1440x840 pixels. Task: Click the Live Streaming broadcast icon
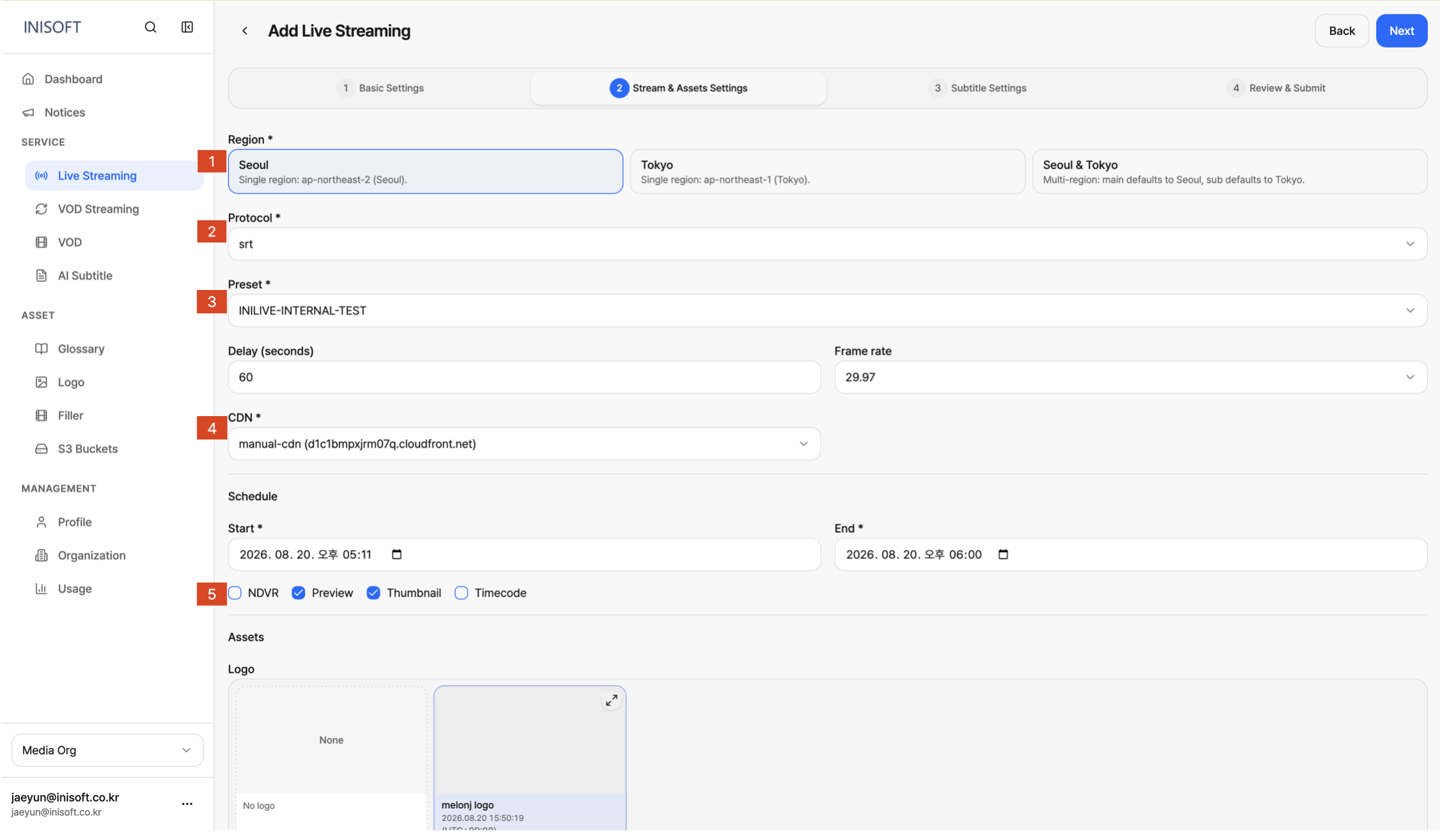pyautogui.click(x=42, y=176)
